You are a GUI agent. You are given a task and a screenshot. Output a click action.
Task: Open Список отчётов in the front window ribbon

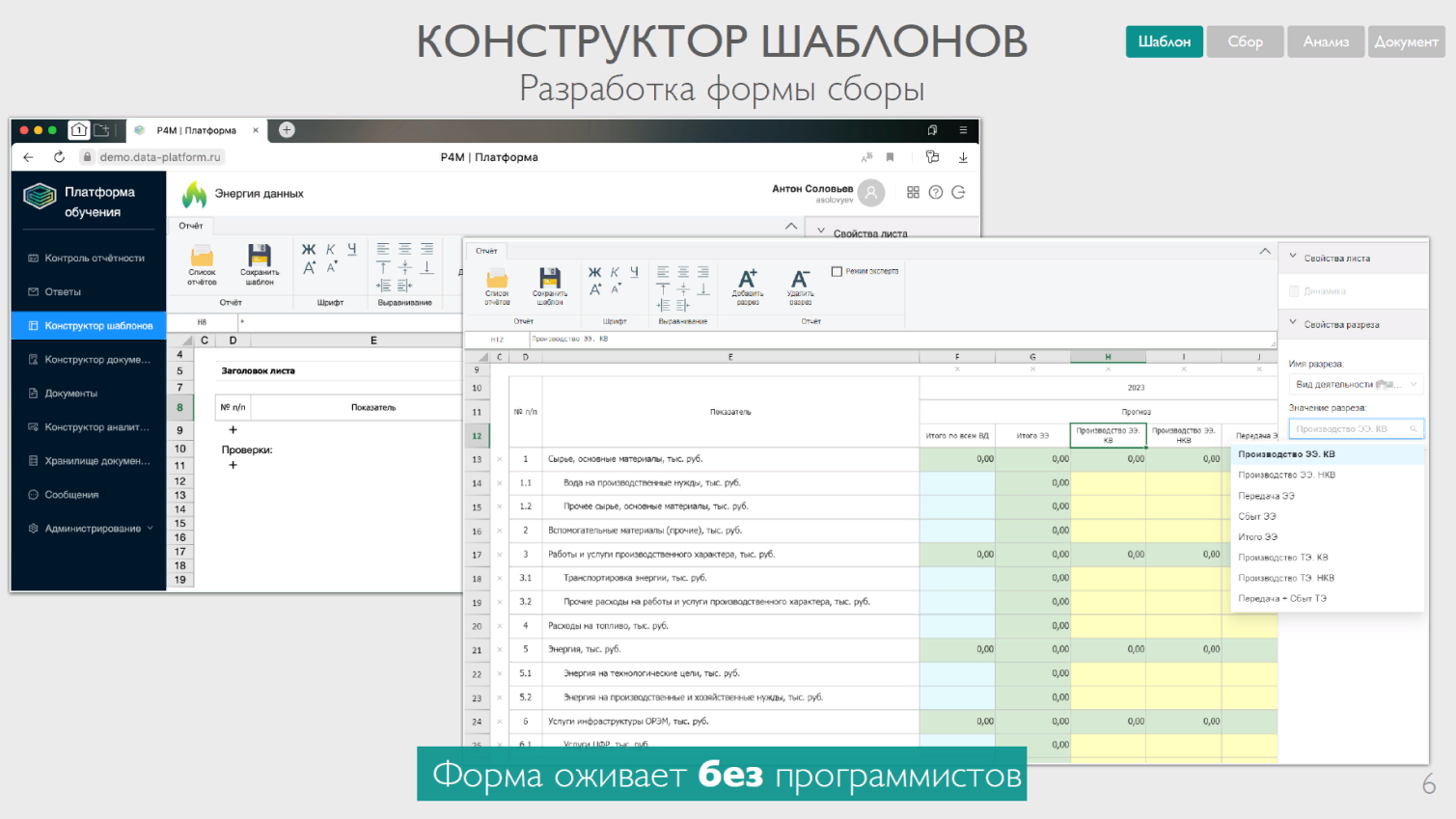coord(497,287)
